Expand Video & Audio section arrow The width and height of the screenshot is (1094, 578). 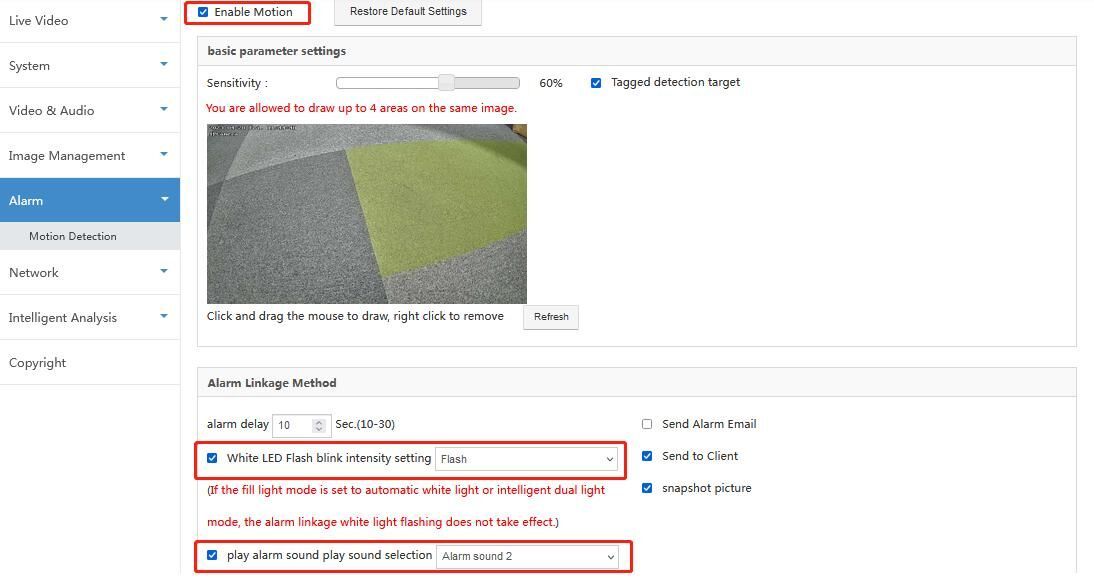coord(164,110)
